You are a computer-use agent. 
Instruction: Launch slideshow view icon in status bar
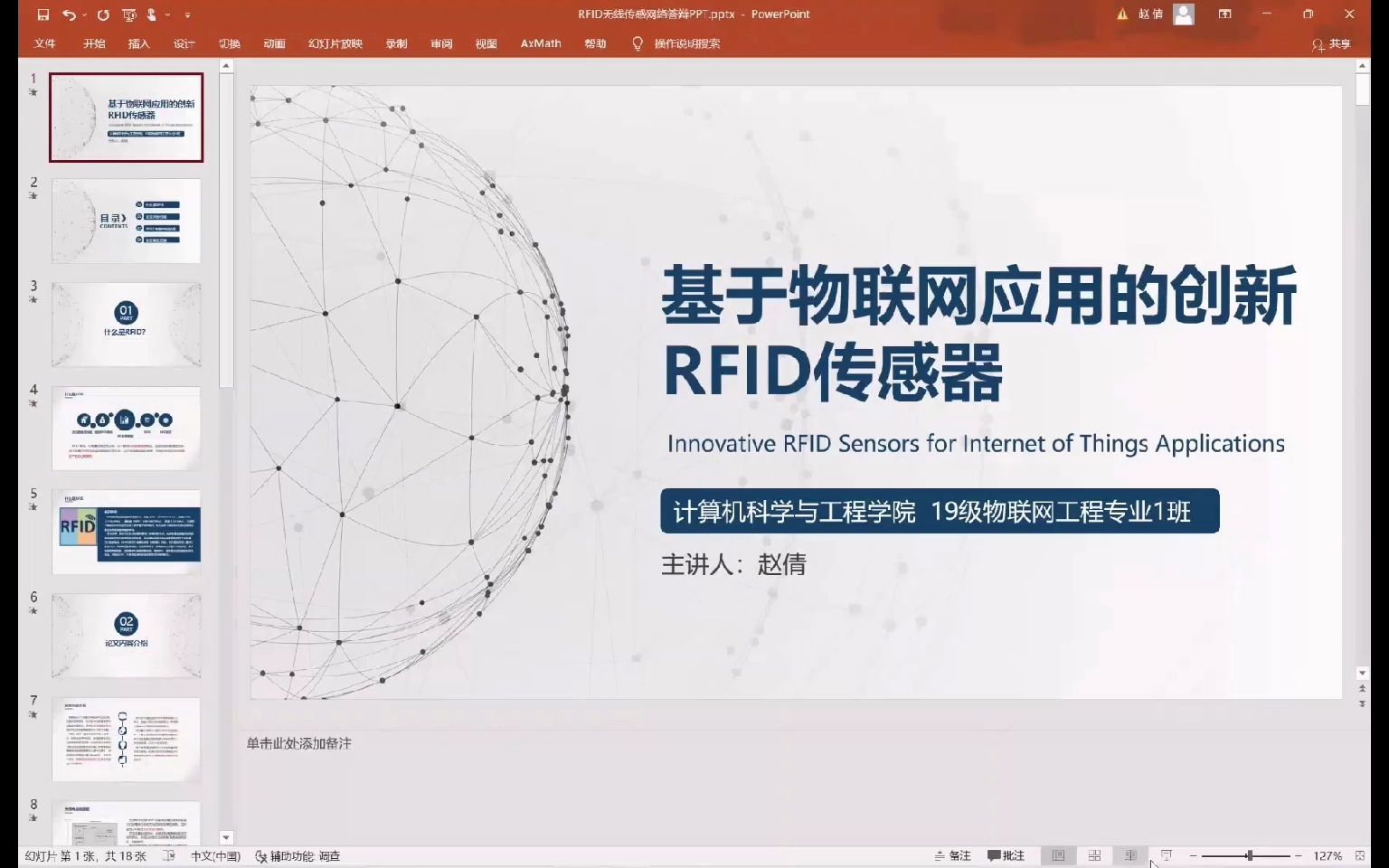(x=1167, y=855)
